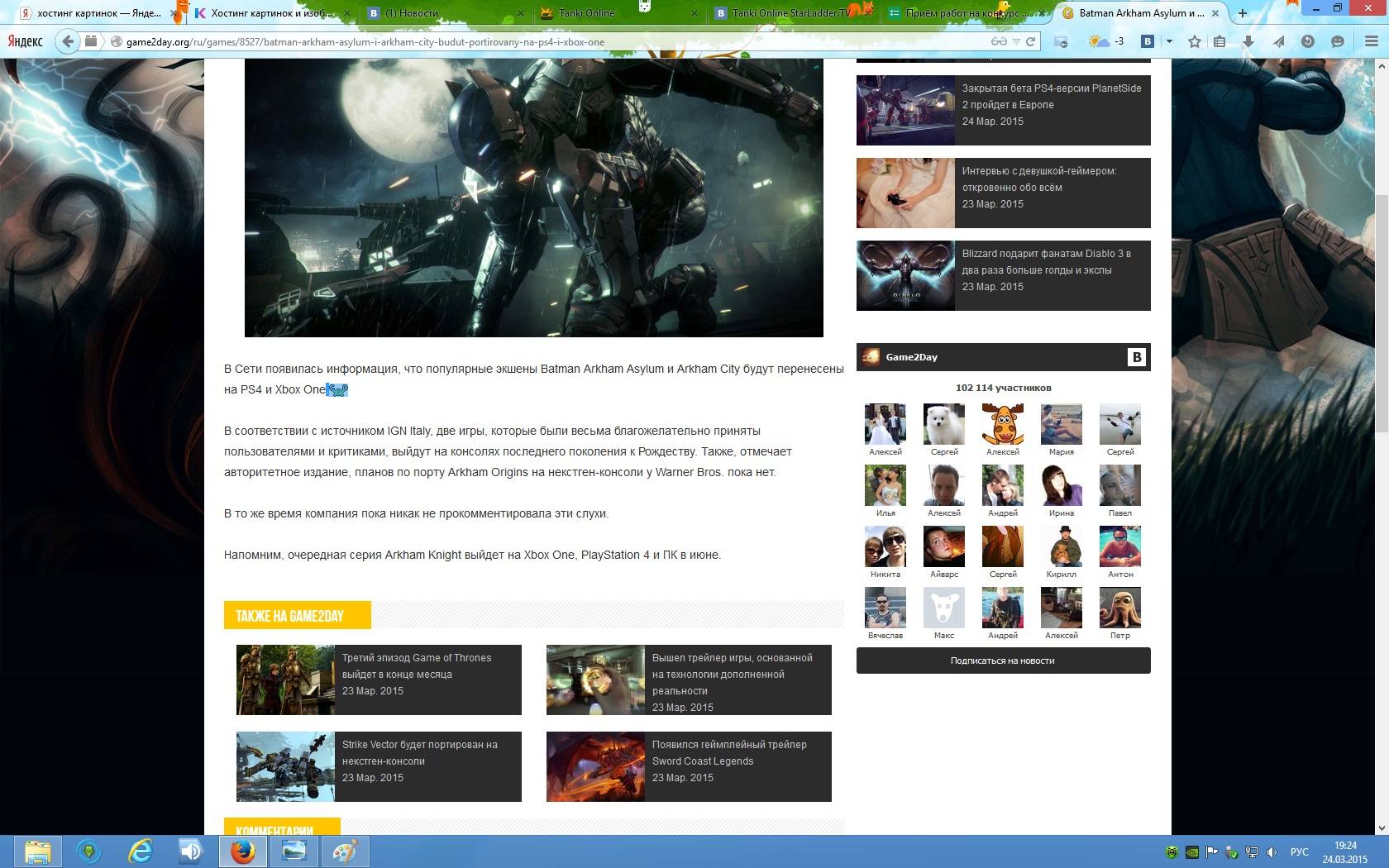The height and width of the screenshot is (868, 1389).
Task: Switch to 'Приём работ на конкурс' tab
Action: tap(967, 13)
